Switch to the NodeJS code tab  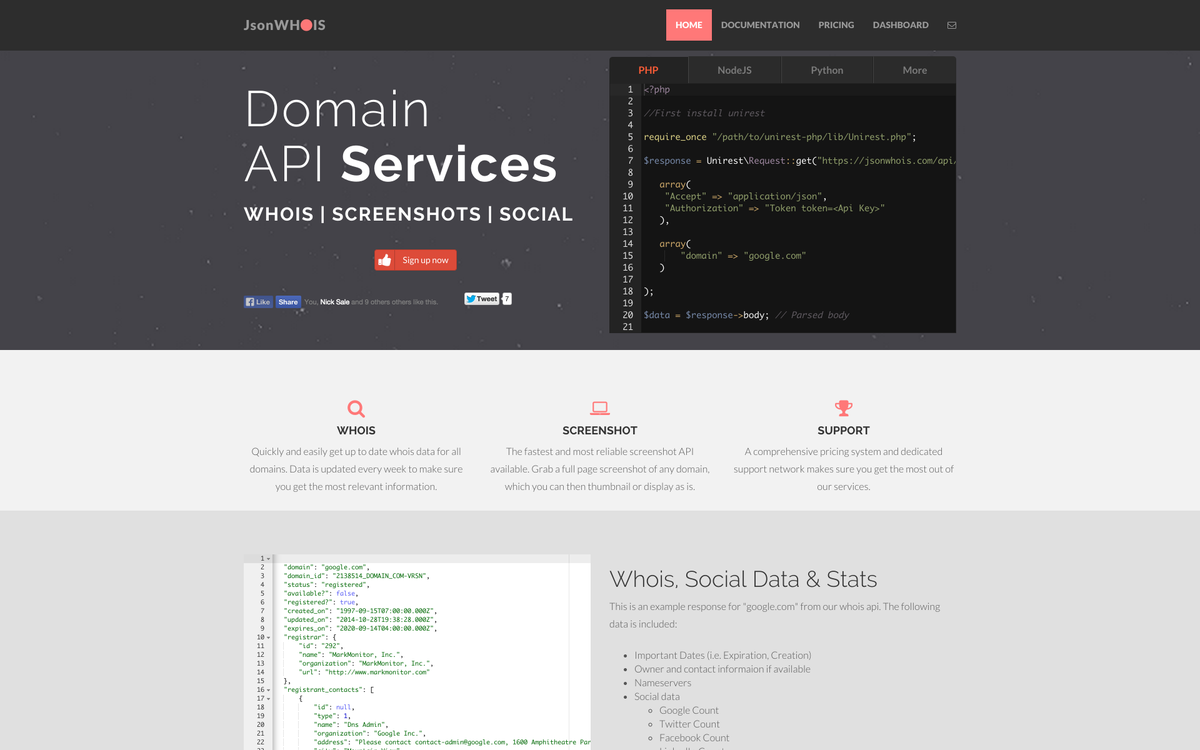pyautogui.click(x=735, y=70)
